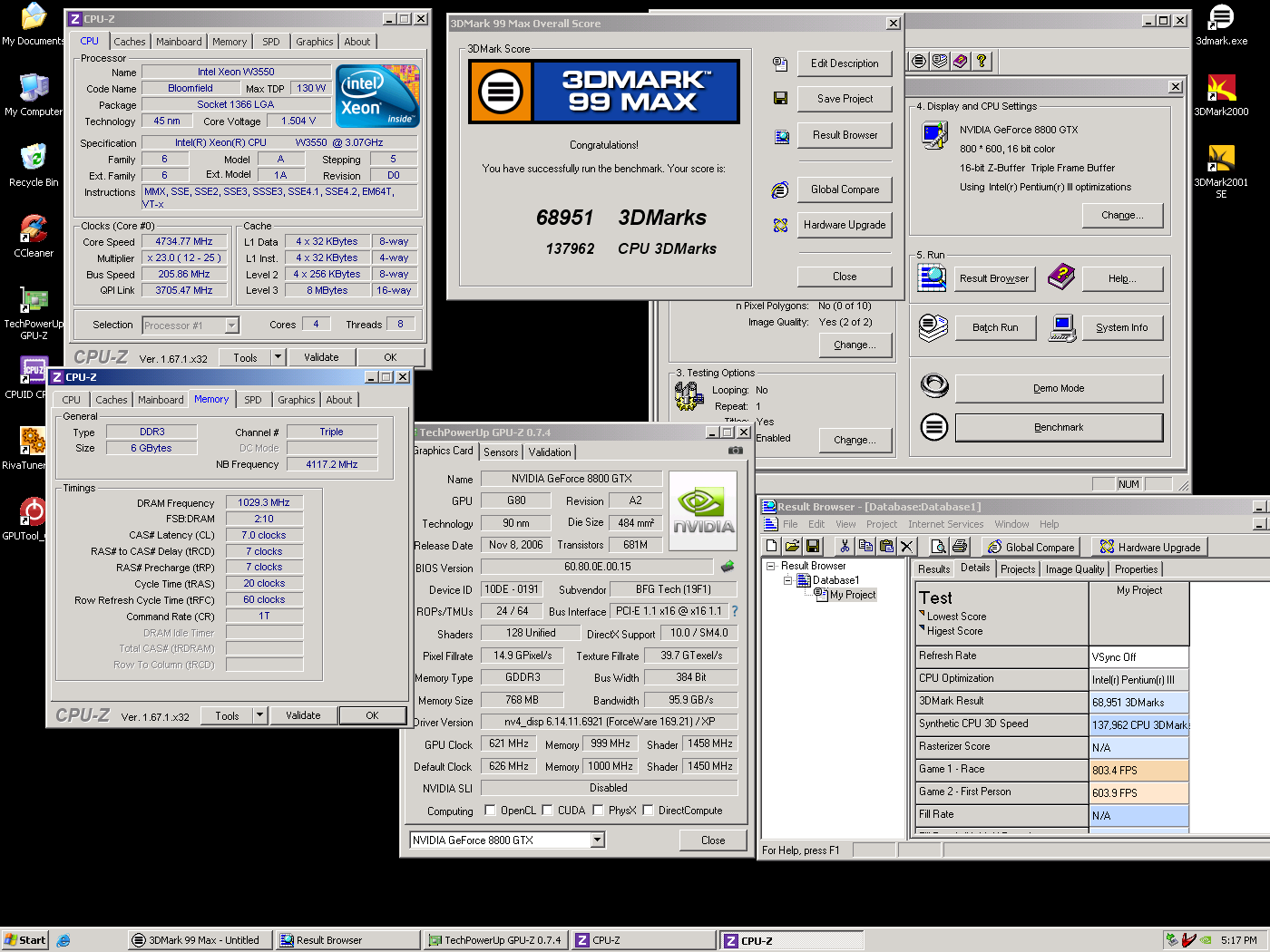Click the Internet Explorer quick launch icon

(63, 940)
